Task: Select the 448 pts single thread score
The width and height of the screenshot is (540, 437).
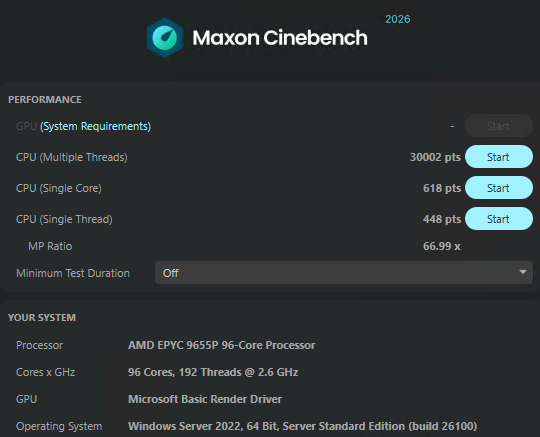Action: click(x=442, y=219)
